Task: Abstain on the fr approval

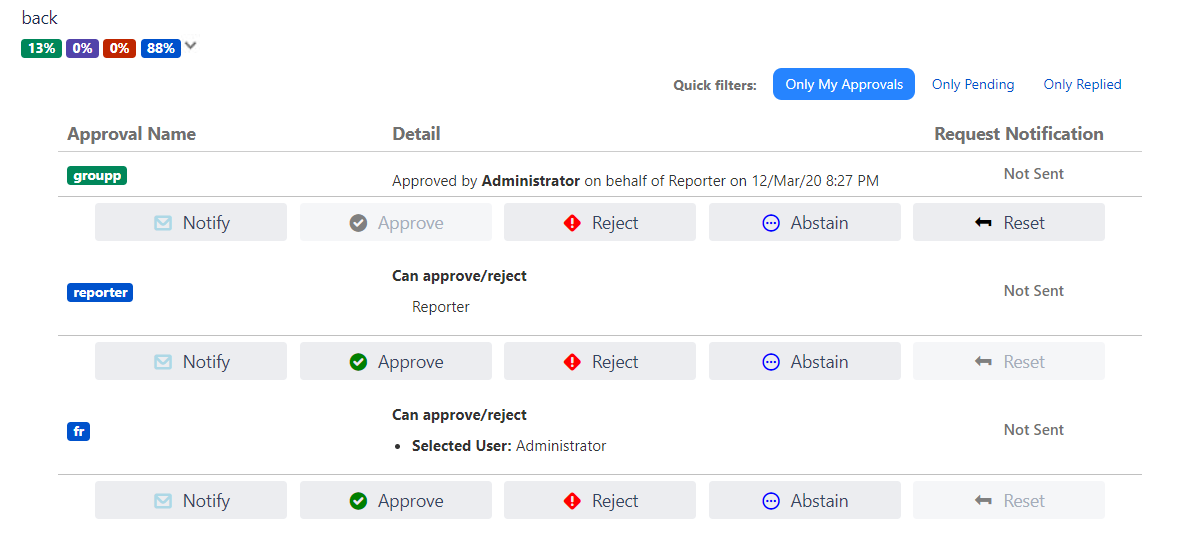Action: click(x=805, y=501)
